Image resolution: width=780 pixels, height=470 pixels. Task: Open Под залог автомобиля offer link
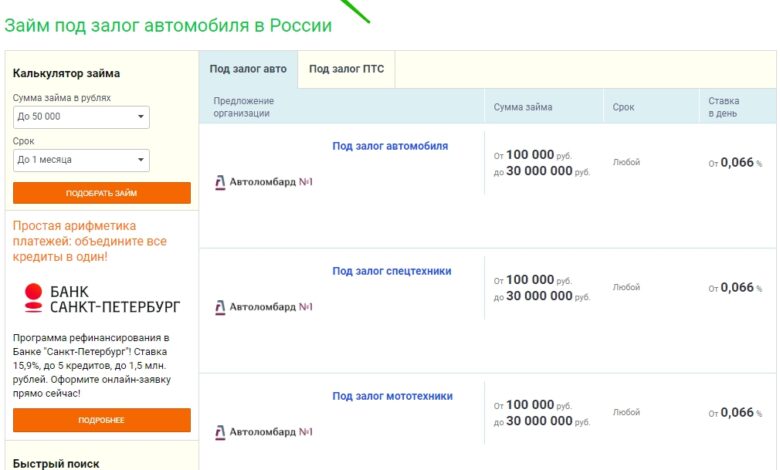tap(390, 146)
